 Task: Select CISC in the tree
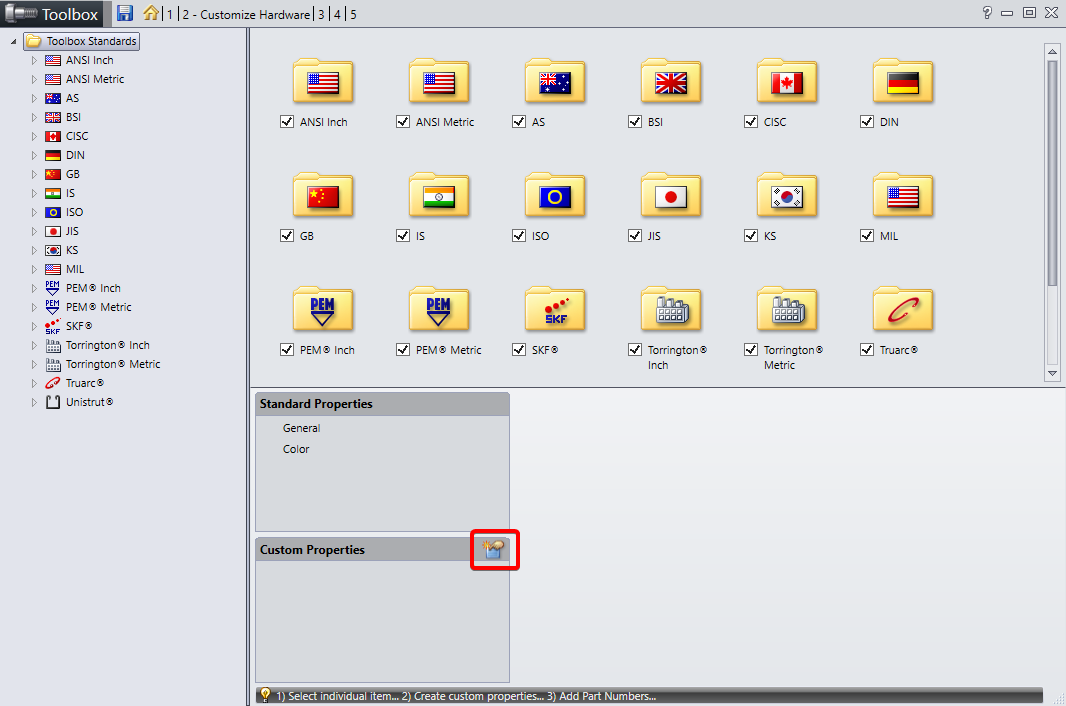click(77, 137)
